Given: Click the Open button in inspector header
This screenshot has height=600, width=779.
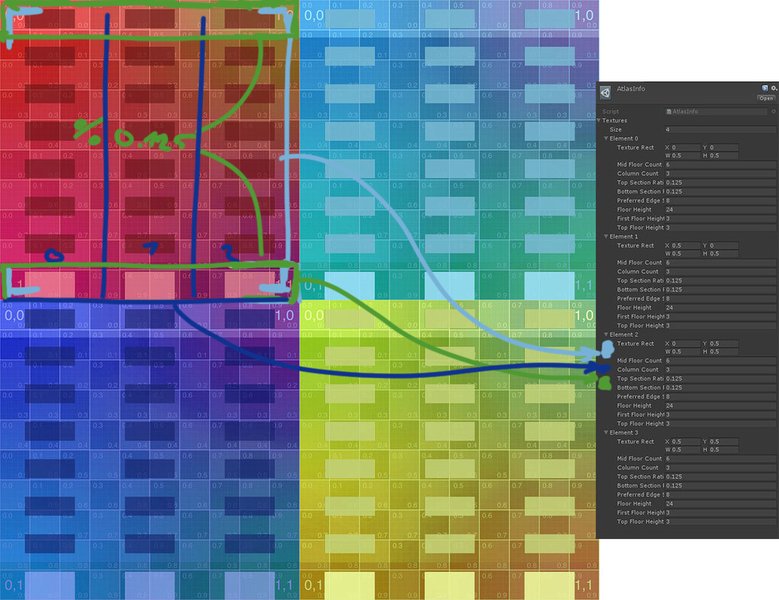Looking at the screenshot, I should pyautogui.click(x=766, y=98).
